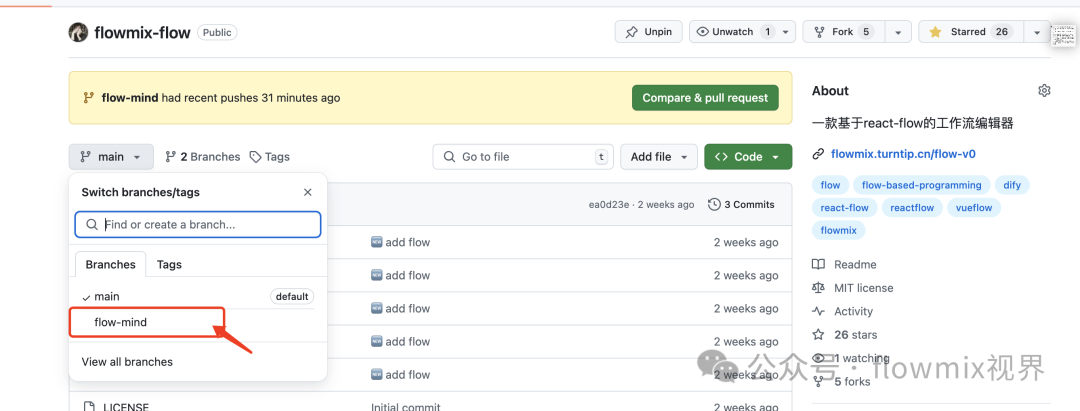Screen dimensions: 1080x411
Task: Click the reactflow topic tag
Action: 912,208
